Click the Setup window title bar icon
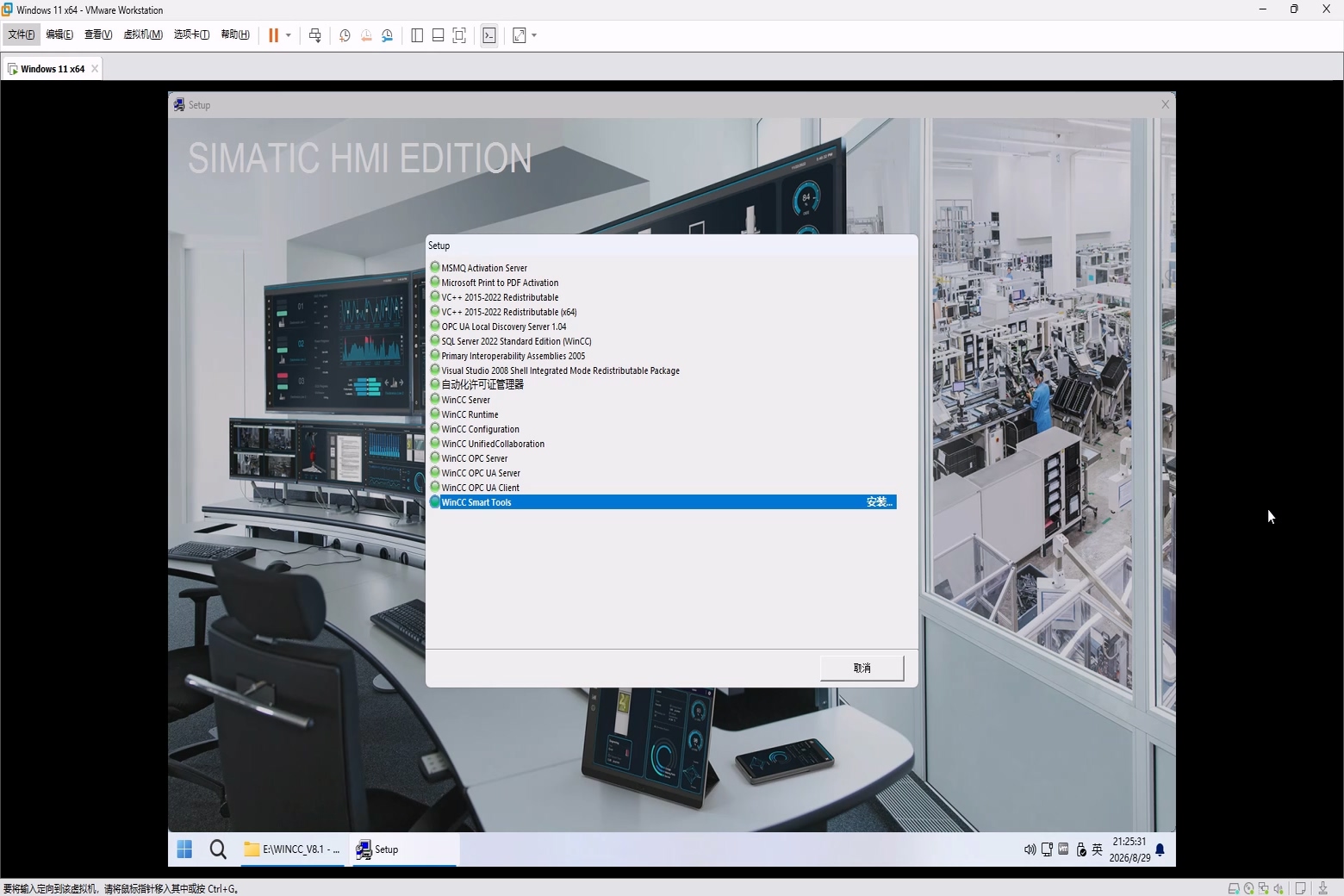The image size is (1344, 896). tap(179, 104)
